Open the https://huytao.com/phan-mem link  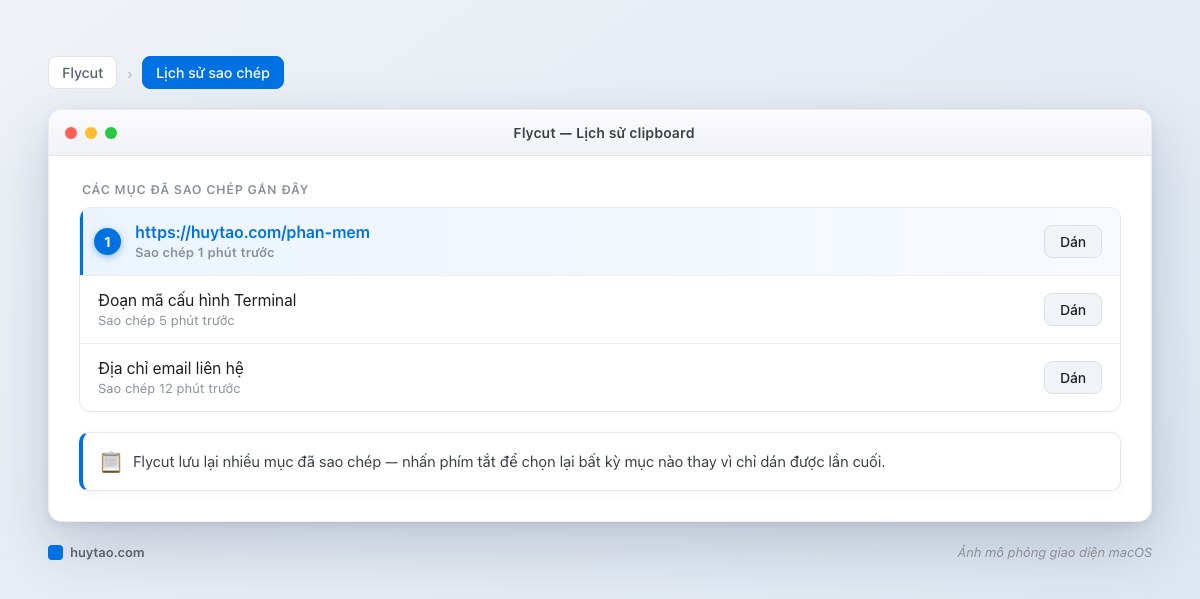click(252, 232)
